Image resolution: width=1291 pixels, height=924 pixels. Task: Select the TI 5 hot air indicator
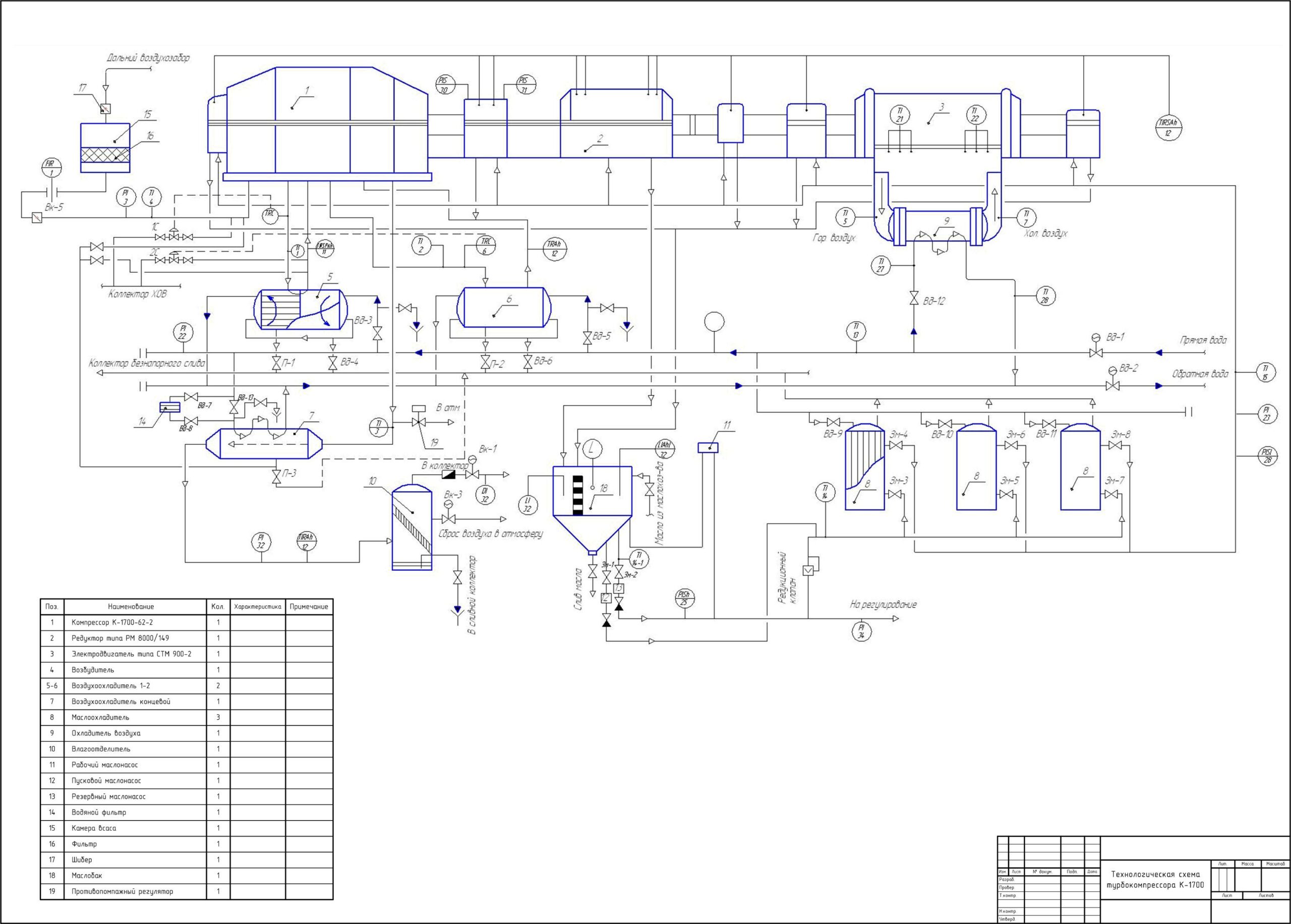tap(845, 217)
